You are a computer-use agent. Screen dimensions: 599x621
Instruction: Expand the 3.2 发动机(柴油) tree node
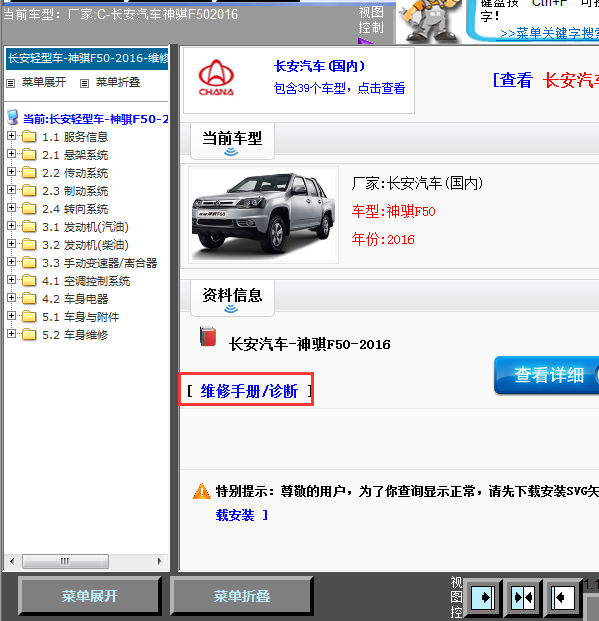[x=11, y=244]
